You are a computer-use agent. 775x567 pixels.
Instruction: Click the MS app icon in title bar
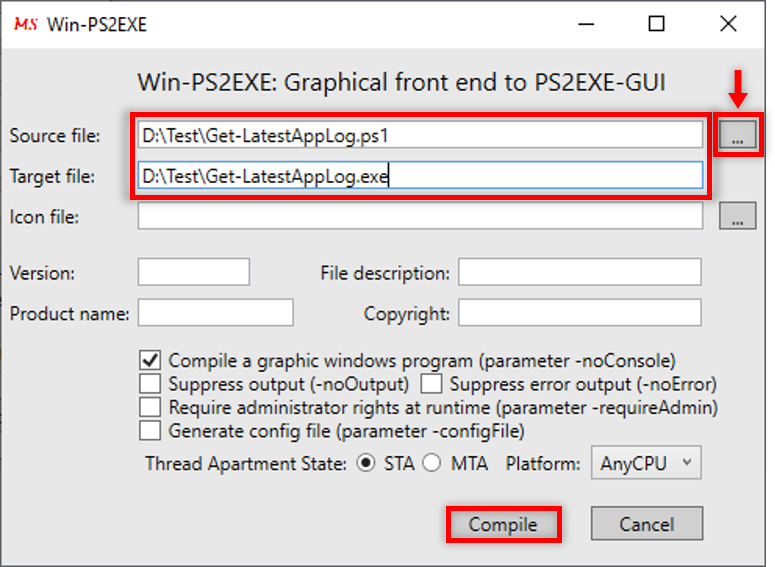coord(26,24)
